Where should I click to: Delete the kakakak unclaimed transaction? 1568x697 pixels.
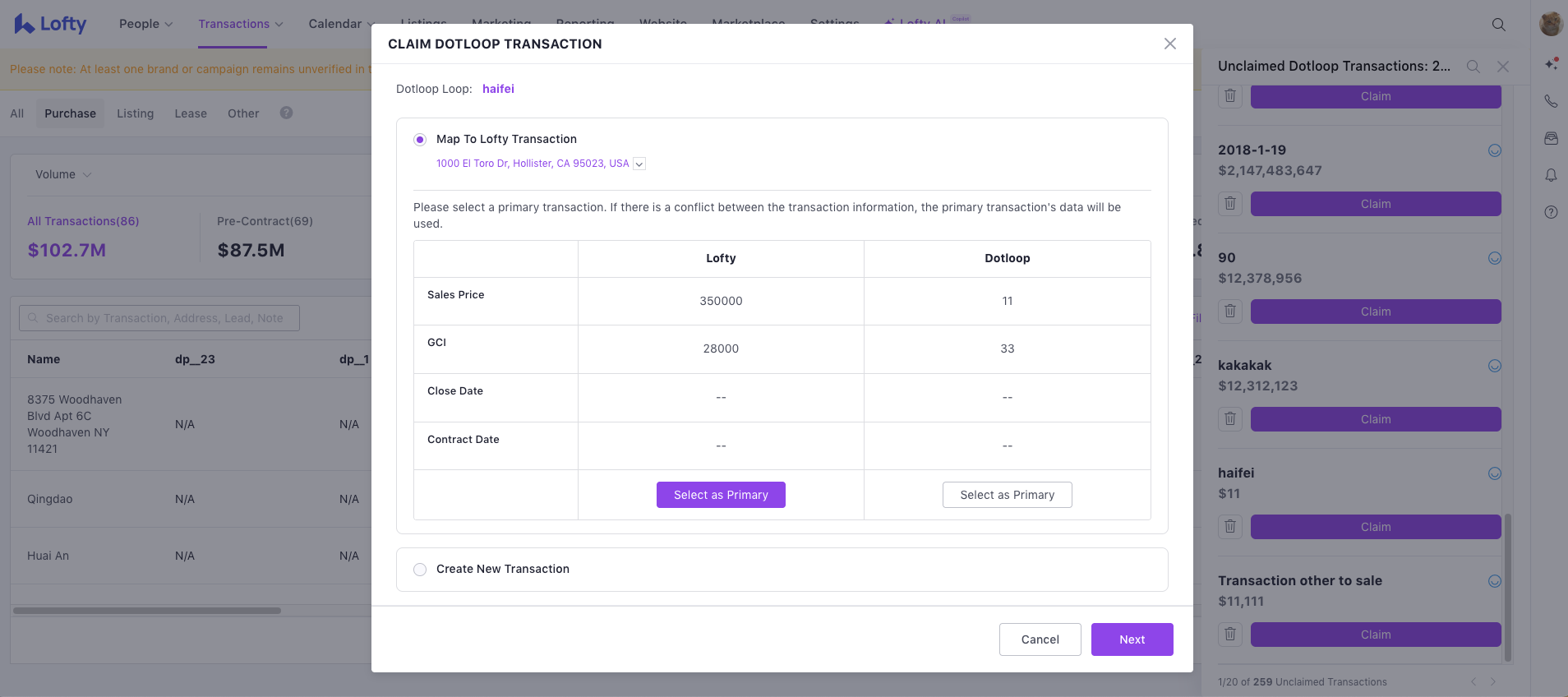pyautogui.click(x=1230, y=419)
